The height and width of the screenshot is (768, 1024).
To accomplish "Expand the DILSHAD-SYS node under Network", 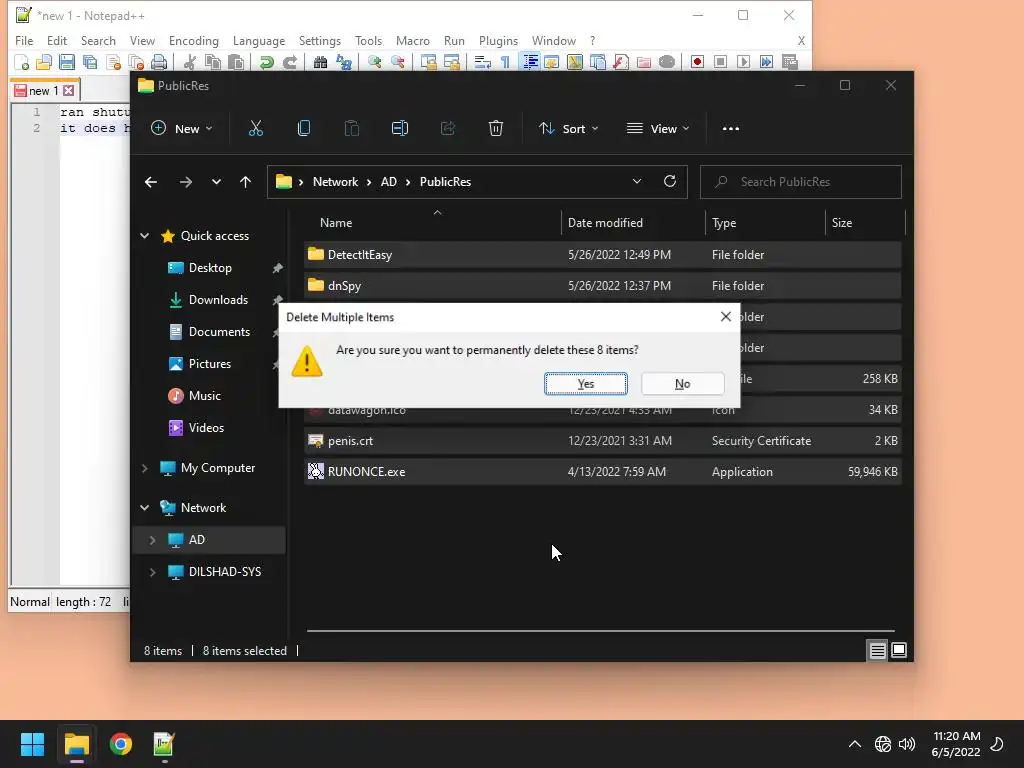I will [152, 572].
